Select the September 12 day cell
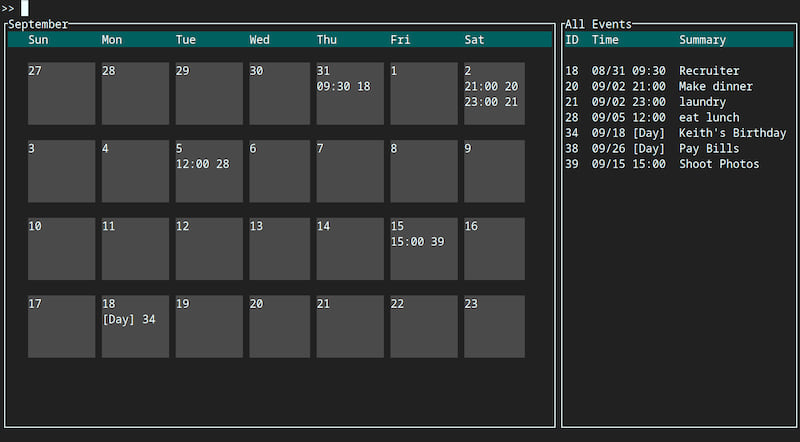The width and height of the screenshot is (800, 442). point(209,249)
